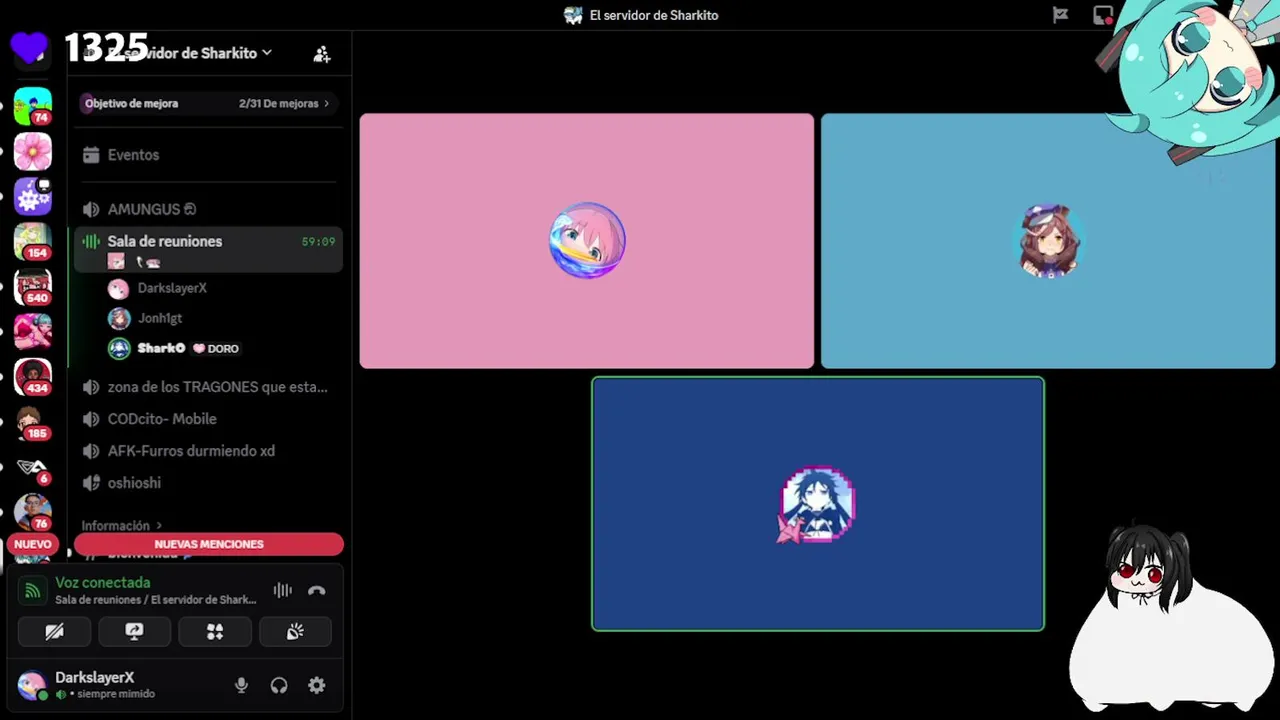
Task: Open the DarkslayerX user panel avatar
Action: coord(32,685)
